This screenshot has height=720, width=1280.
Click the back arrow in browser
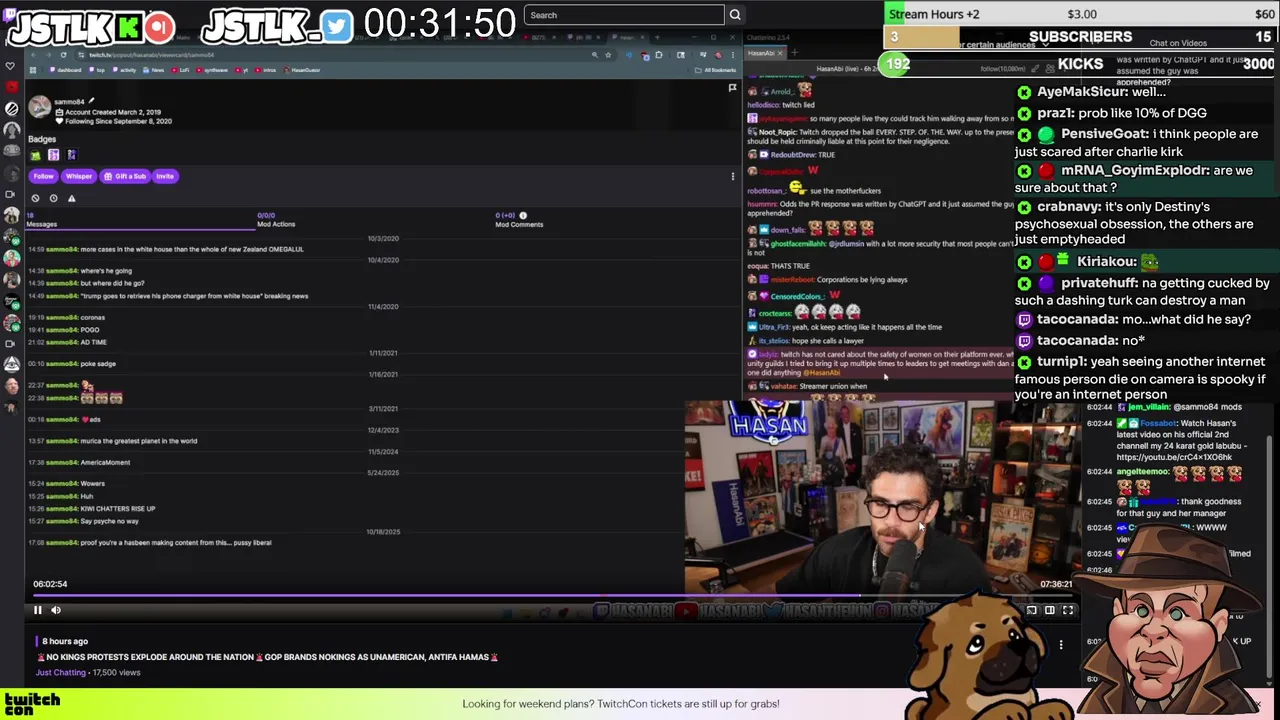32,55
